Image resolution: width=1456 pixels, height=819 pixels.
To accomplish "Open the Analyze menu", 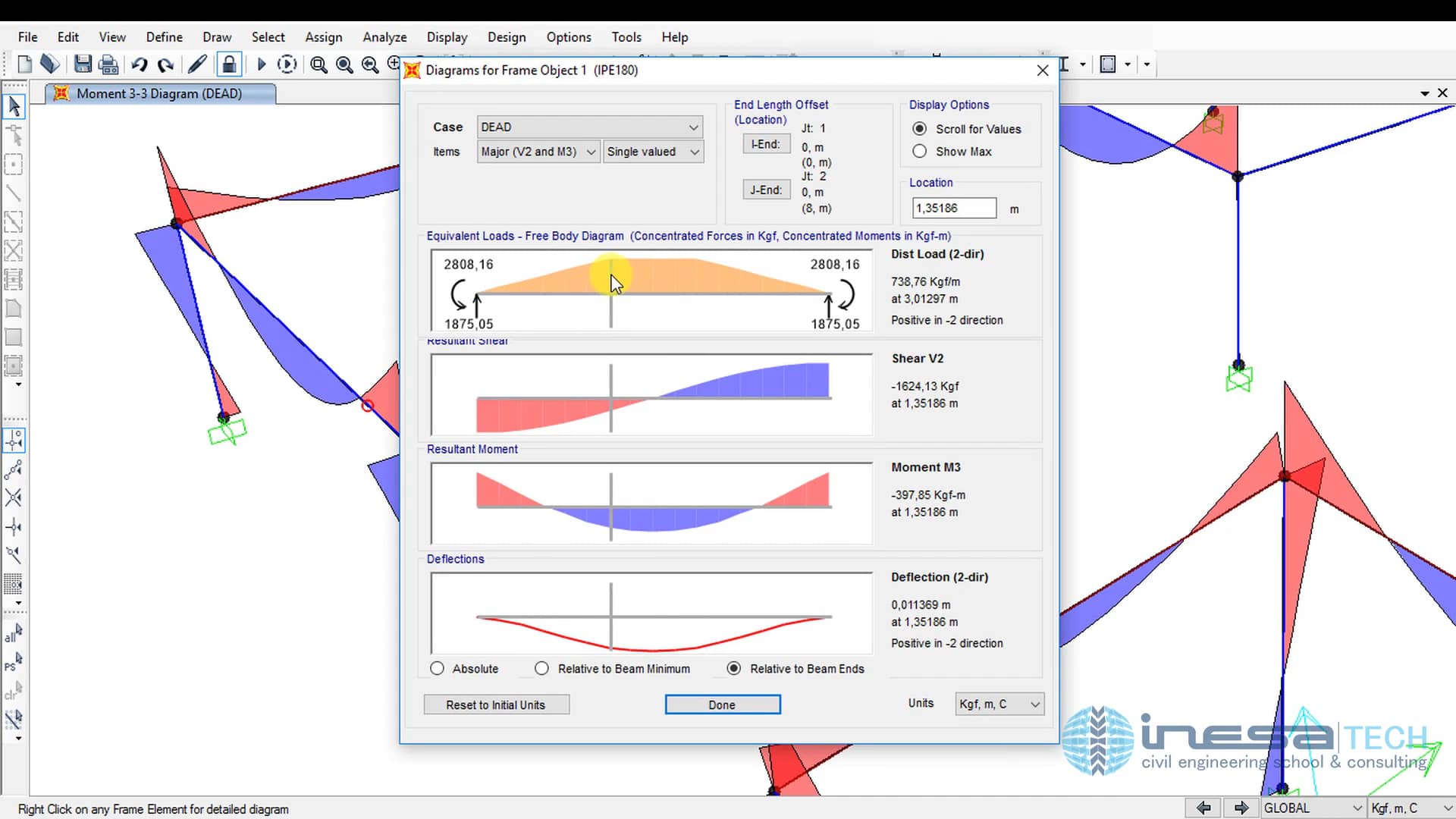I will coord(384,37).
